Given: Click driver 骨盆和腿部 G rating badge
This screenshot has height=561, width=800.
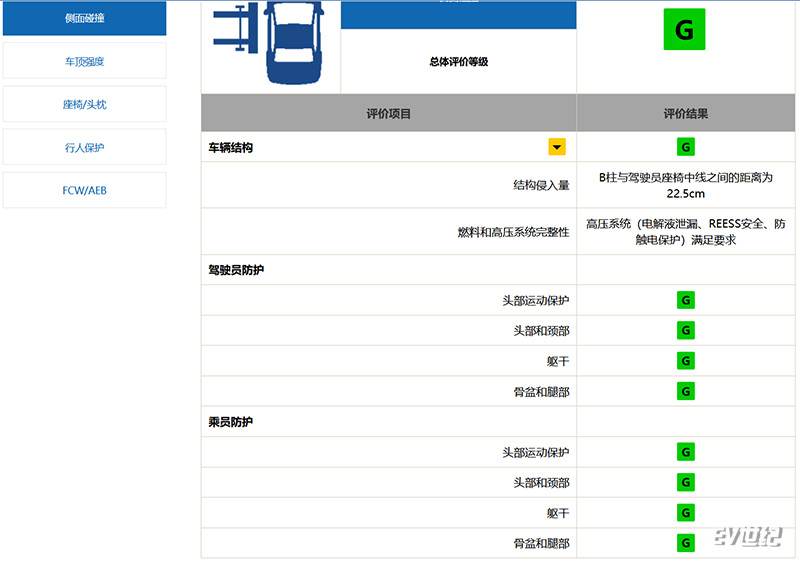Looking at the screenshot, I should [686, 391].
